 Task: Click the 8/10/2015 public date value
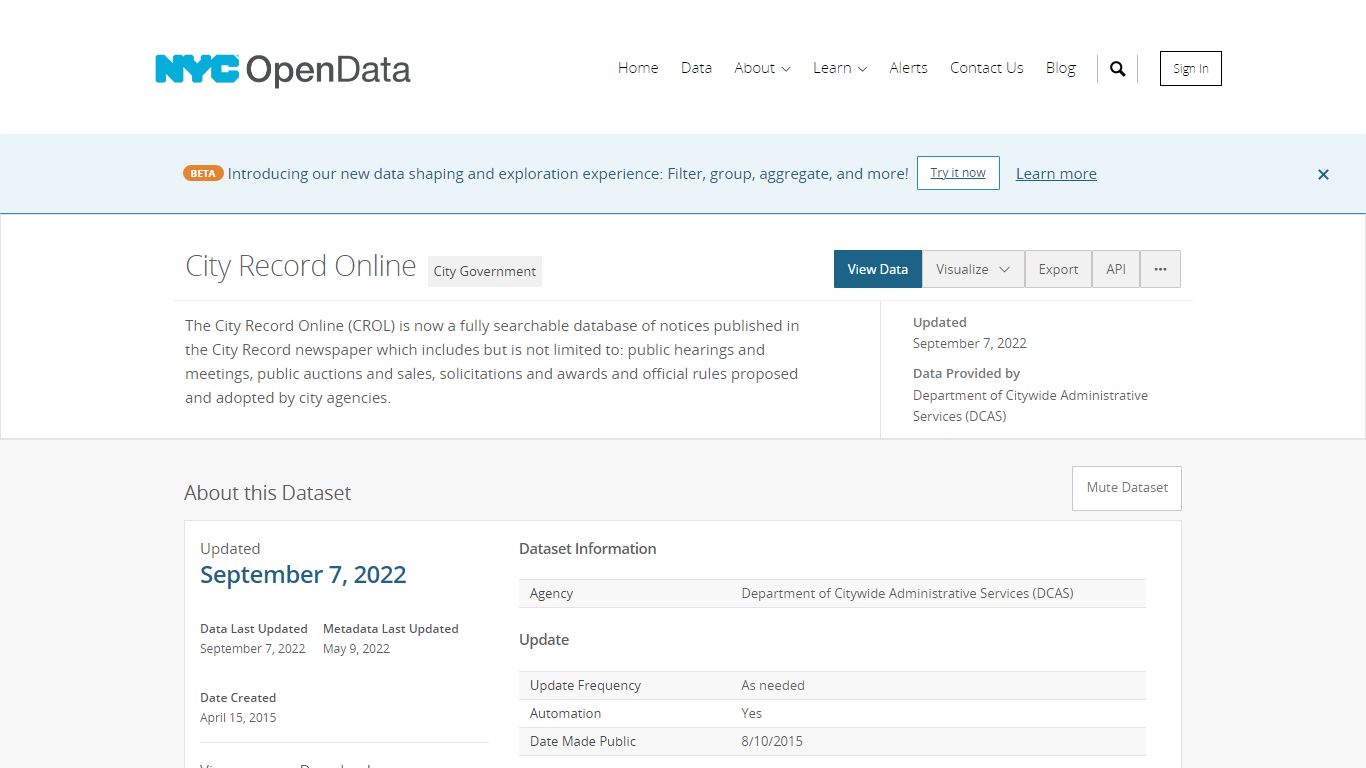[x=772, y=741]
